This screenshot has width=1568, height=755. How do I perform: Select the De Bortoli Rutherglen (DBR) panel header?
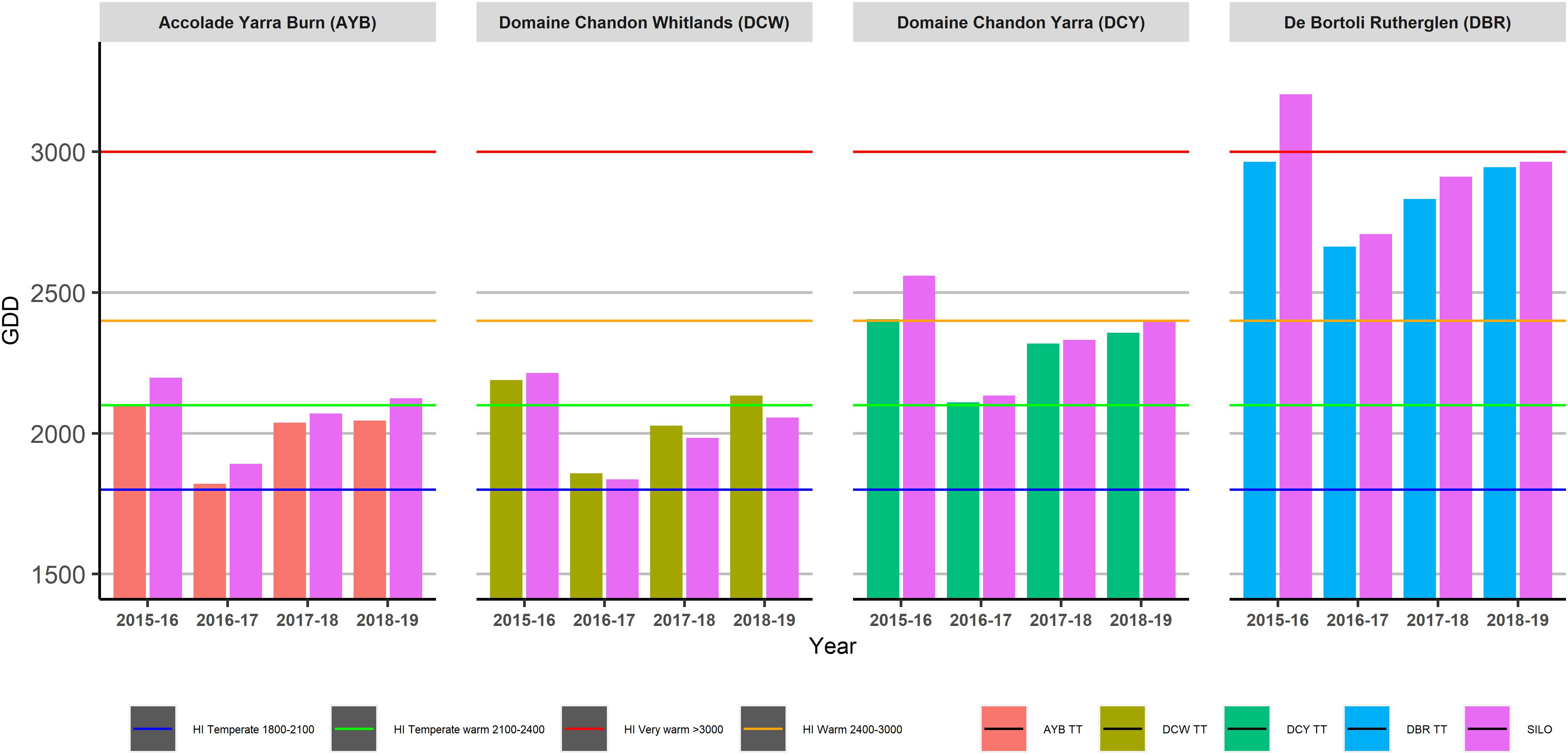click(x=1397, y=23)
